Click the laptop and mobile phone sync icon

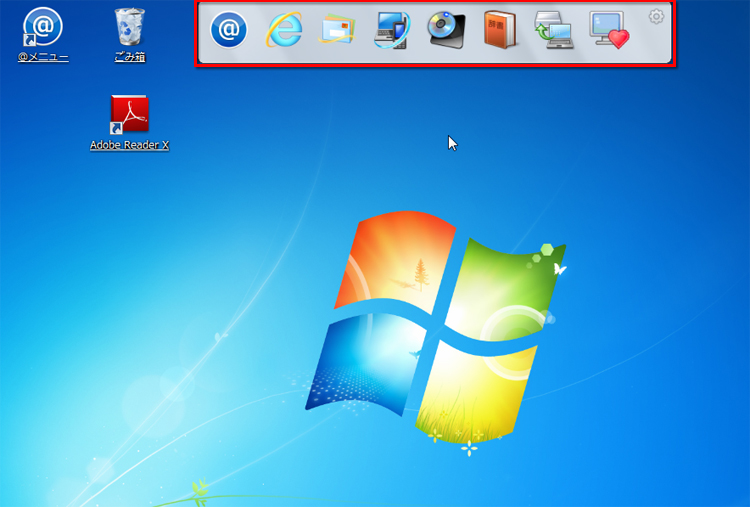pos(391,30)
